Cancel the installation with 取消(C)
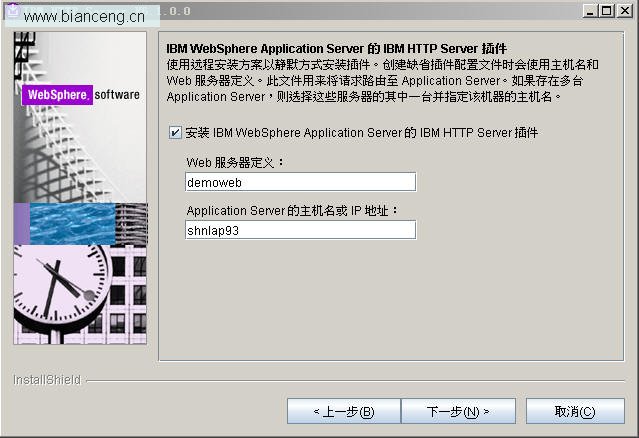Viewport: 639px width, 438px height. point(575,411)
